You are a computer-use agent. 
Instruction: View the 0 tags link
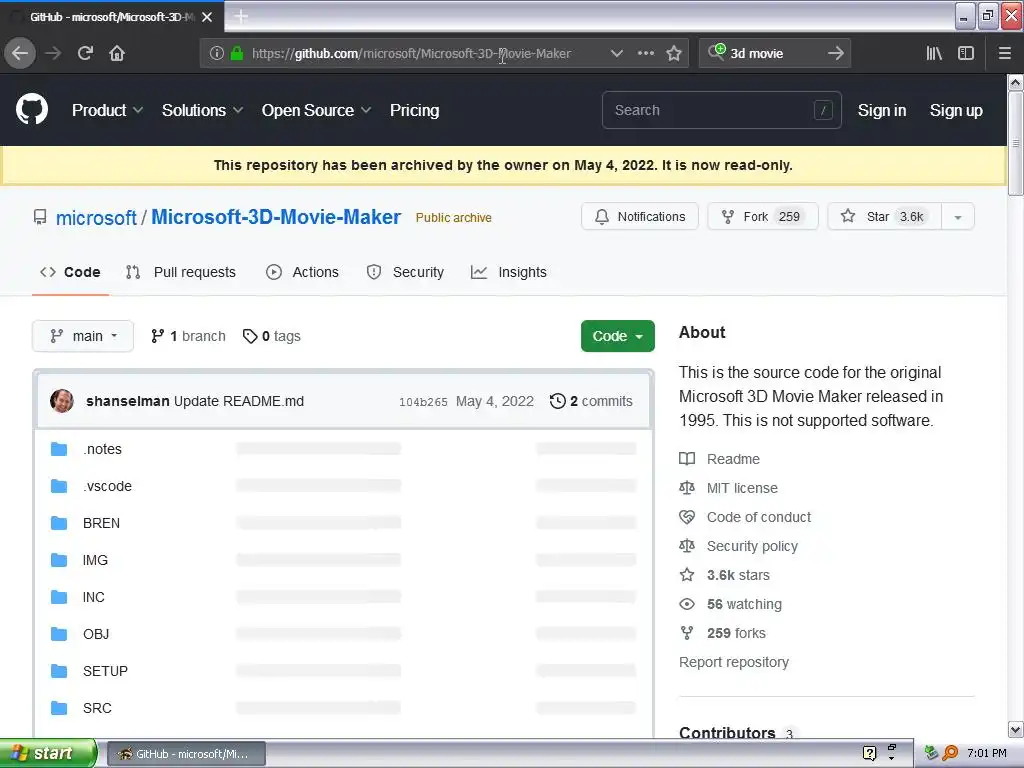272,336
